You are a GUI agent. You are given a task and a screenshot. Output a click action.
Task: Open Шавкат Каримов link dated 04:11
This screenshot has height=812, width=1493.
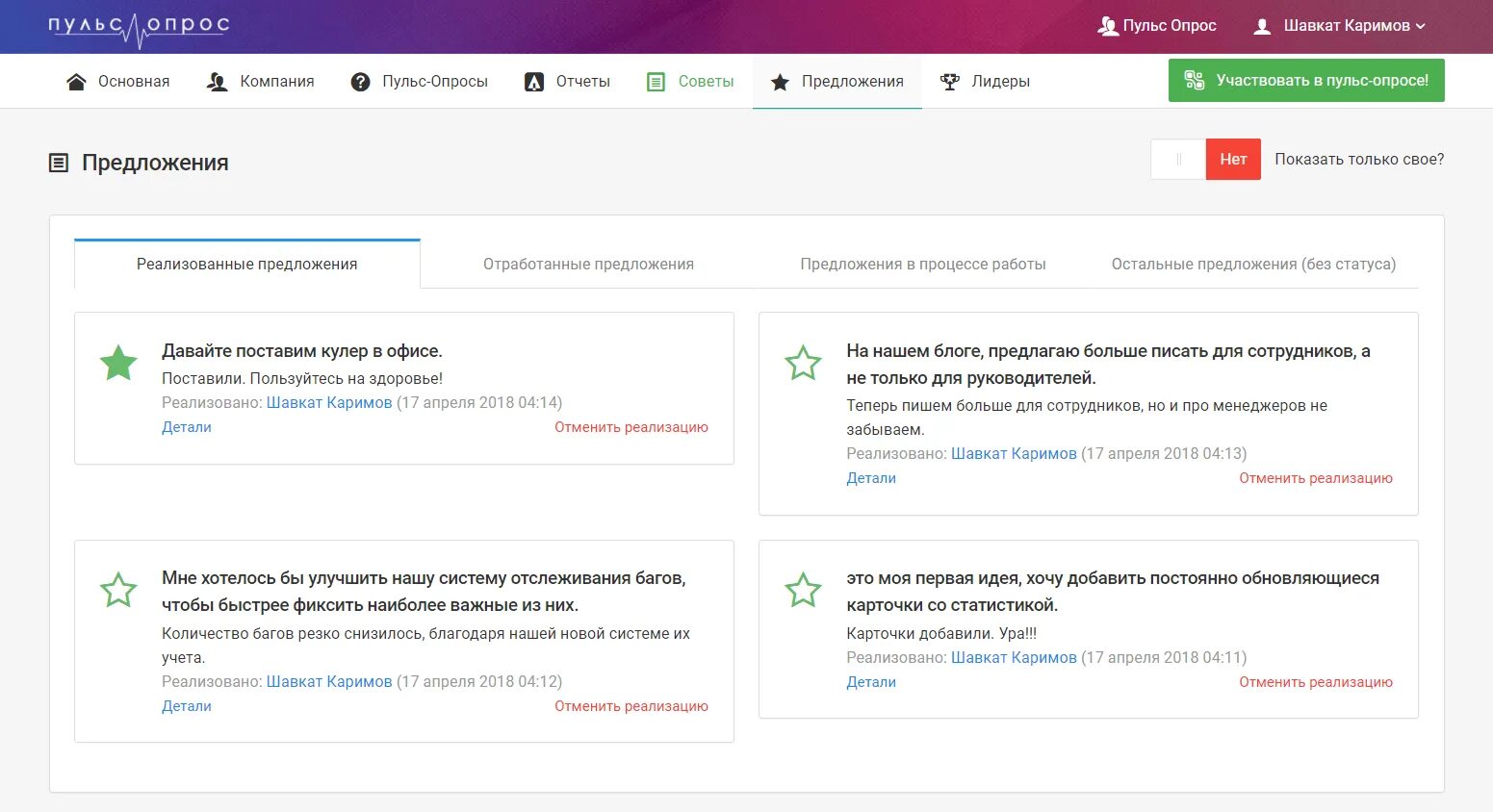click(x=1014, y=658)
